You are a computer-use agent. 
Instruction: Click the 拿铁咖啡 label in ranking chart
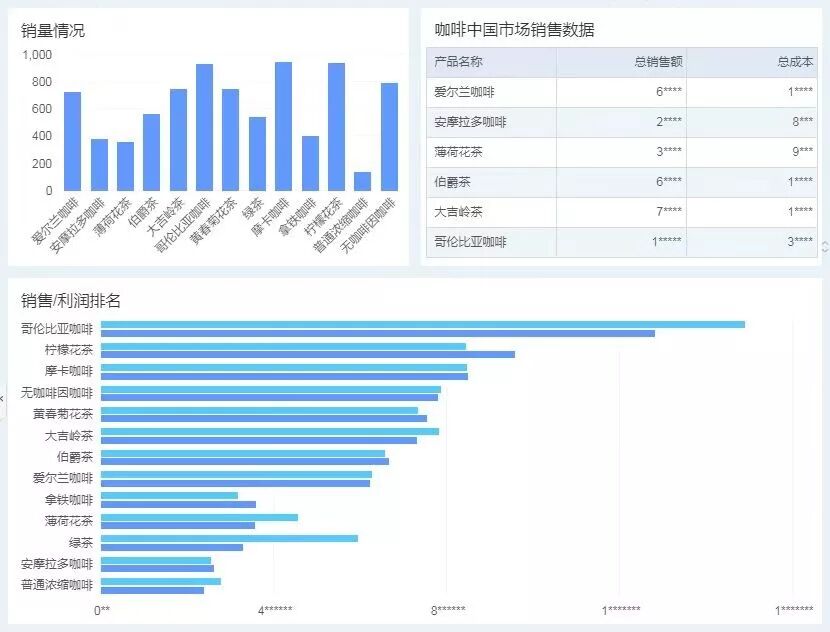(69, 500)
